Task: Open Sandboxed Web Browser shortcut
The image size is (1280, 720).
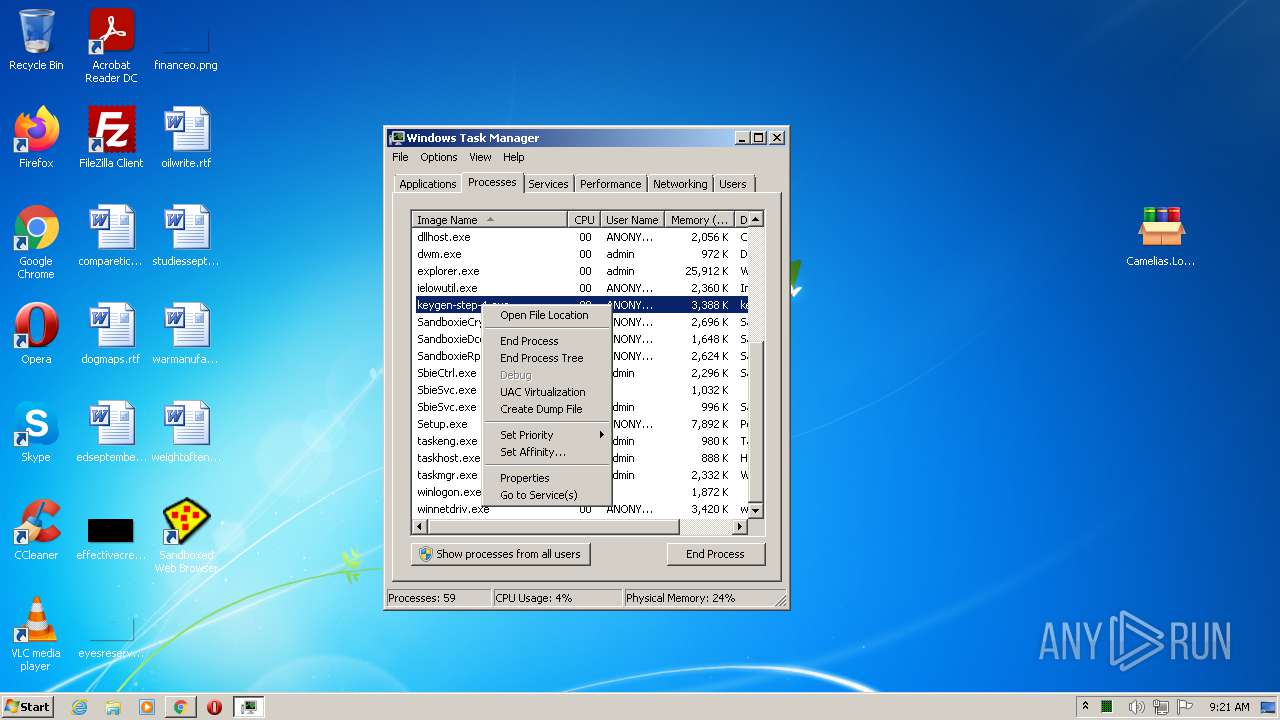Action: coord(186,536)
